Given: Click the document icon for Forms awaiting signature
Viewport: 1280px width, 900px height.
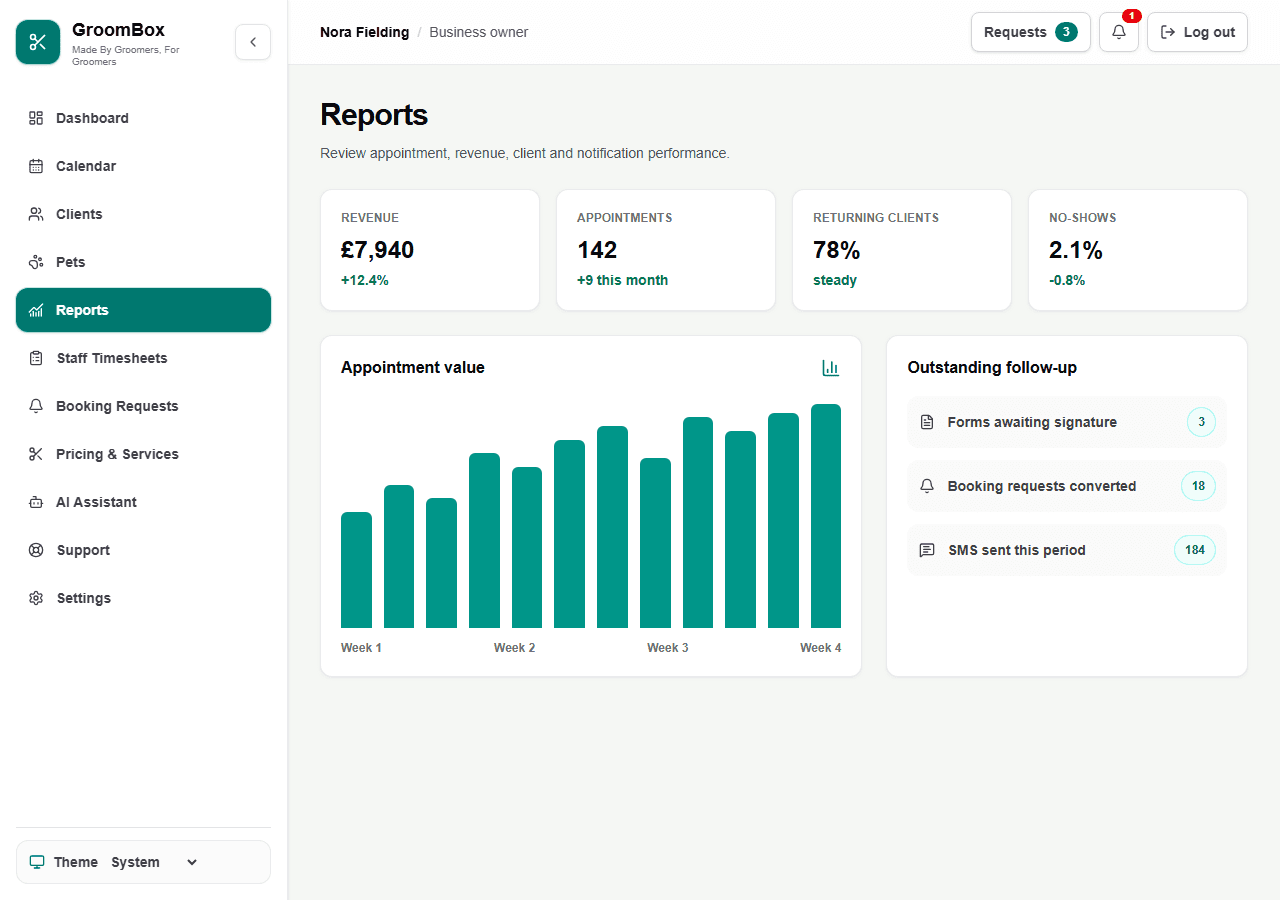Looking at the screenshot, I should pyautogui.click(x=927, y=422).
